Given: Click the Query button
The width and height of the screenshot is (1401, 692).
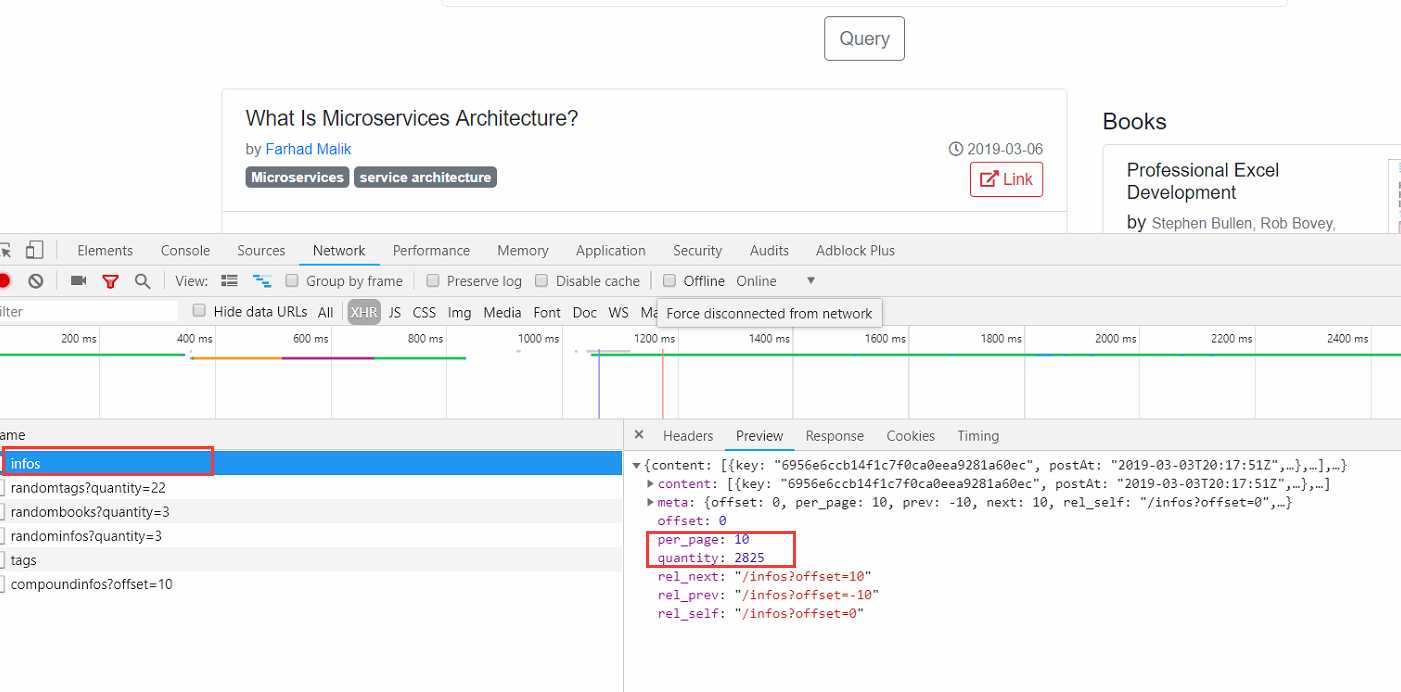Looking at the screenshot, I should click(864, 38).
